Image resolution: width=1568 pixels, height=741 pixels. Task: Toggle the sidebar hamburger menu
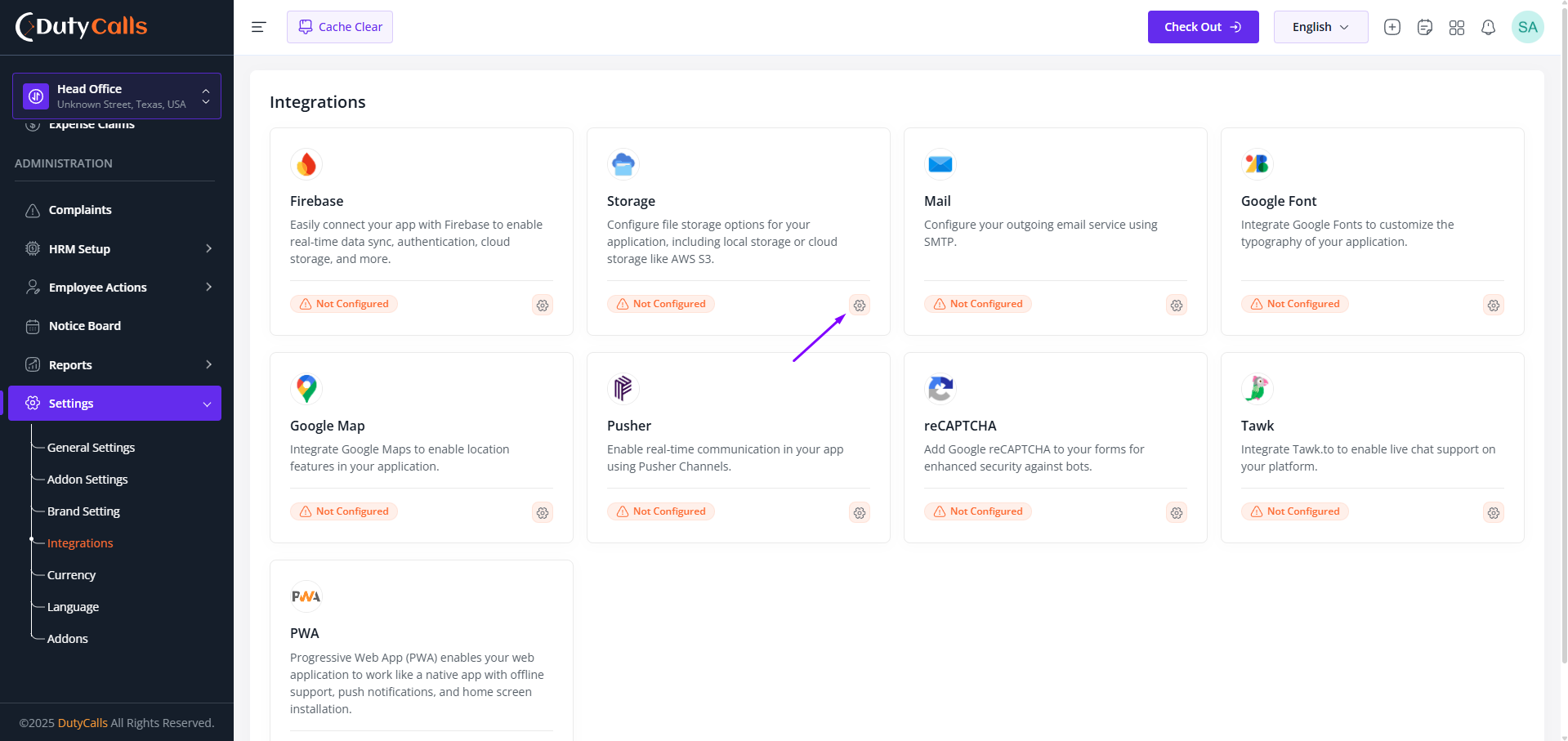click(258, 27)
